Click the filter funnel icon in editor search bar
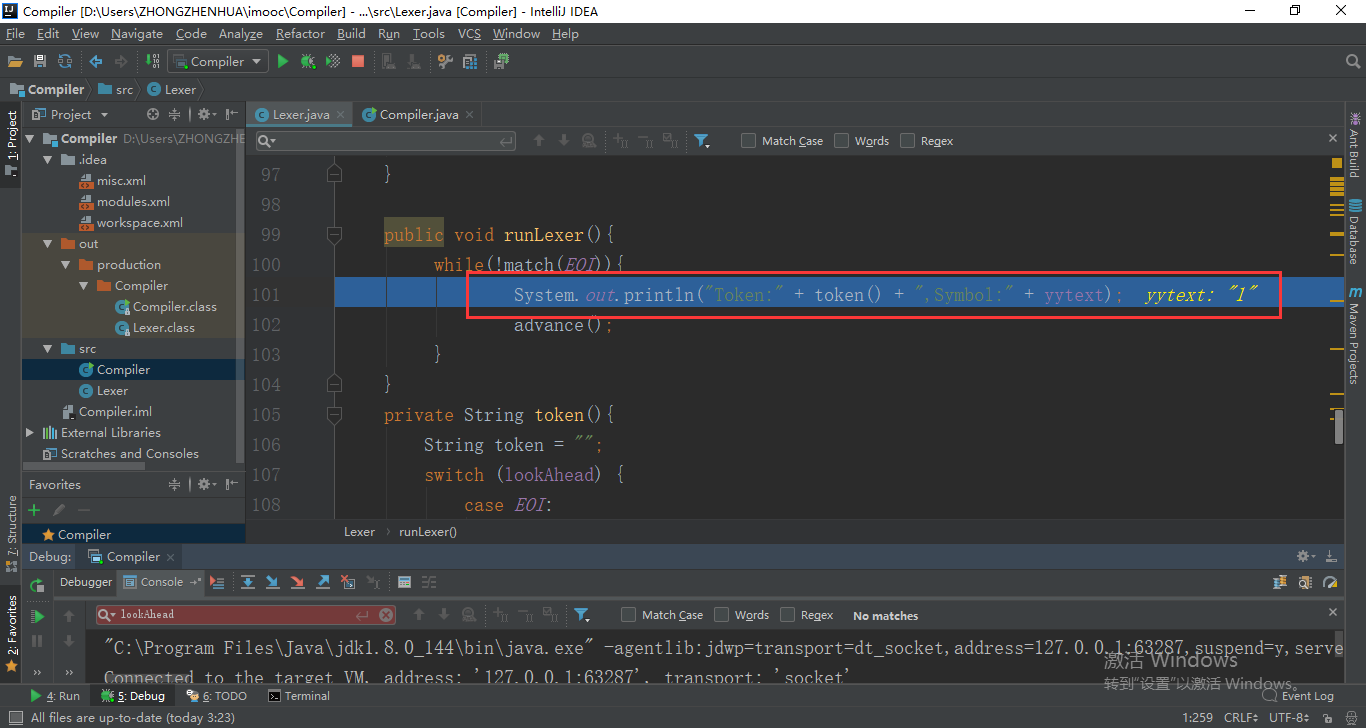 702,141
